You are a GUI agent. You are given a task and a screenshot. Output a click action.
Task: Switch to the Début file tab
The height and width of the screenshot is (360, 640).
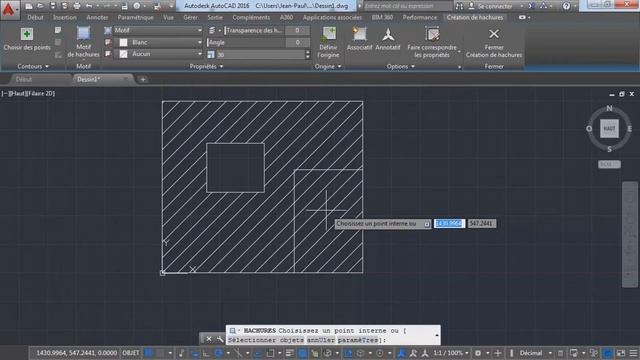coord(24,79)
